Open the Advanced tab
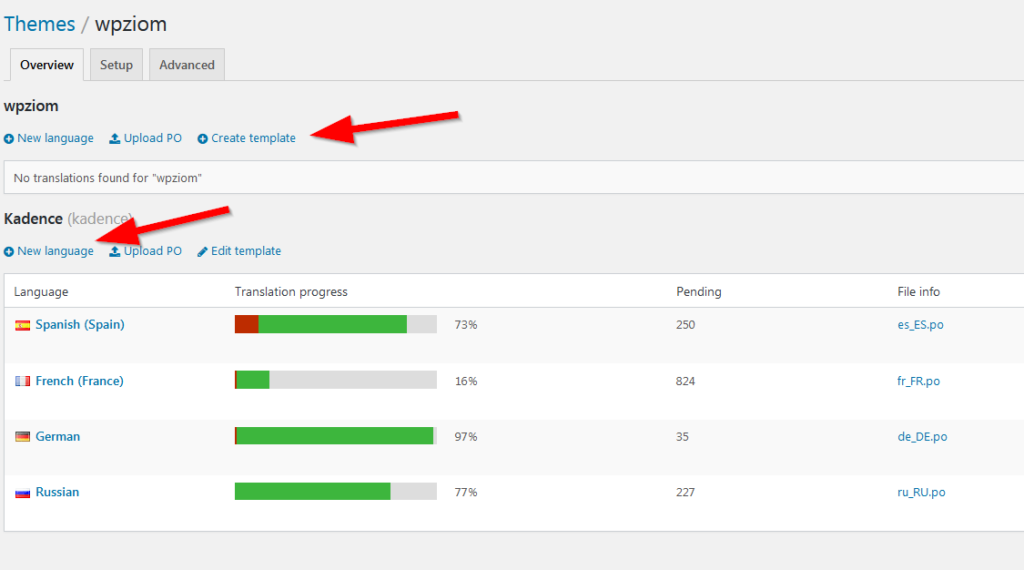The width and height of the screenshot is (1024, 570). point(187,65)
